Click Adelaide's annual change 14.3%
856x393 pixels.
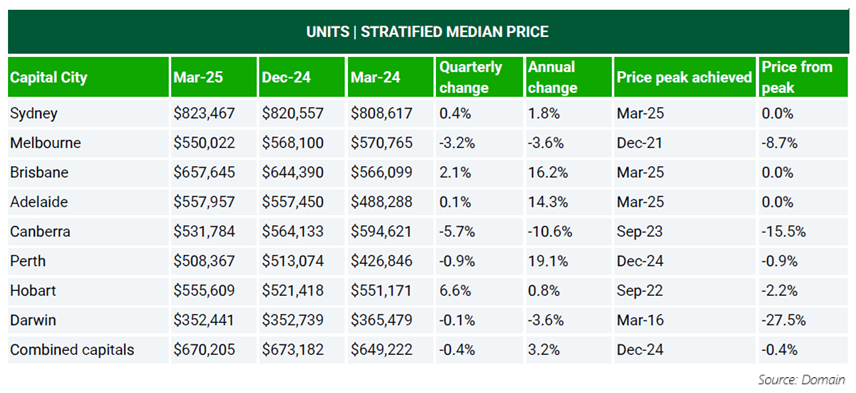(x=545, y=202)
